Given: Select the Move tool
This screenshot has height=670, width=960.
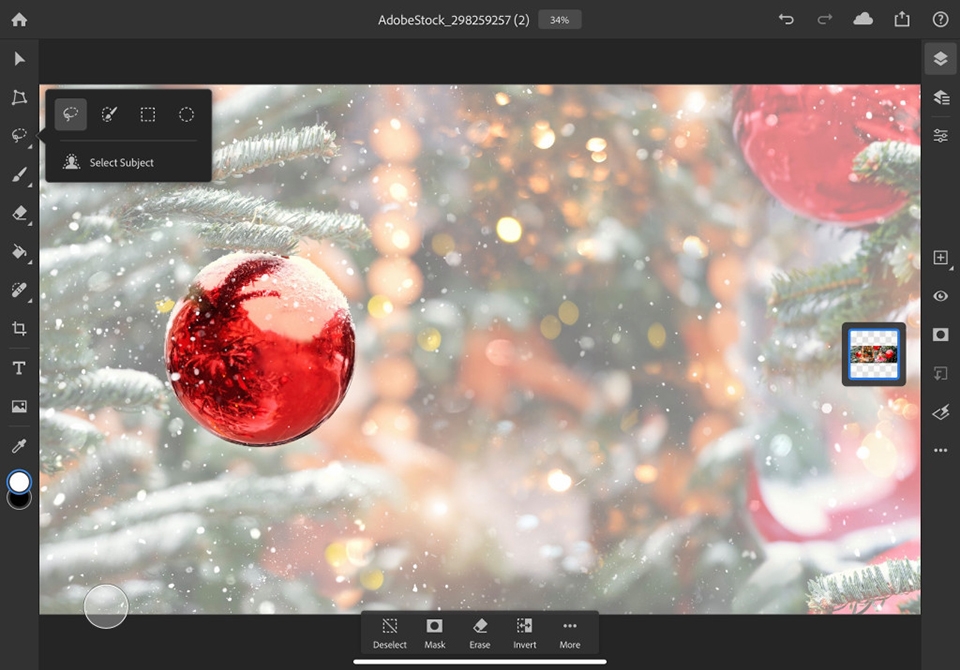Looking at the screenshot, I should (18, 59).
